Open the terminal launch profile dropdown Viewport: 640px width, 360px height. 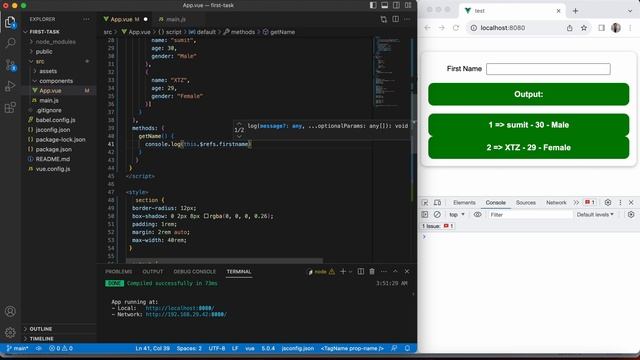(350, 271)
